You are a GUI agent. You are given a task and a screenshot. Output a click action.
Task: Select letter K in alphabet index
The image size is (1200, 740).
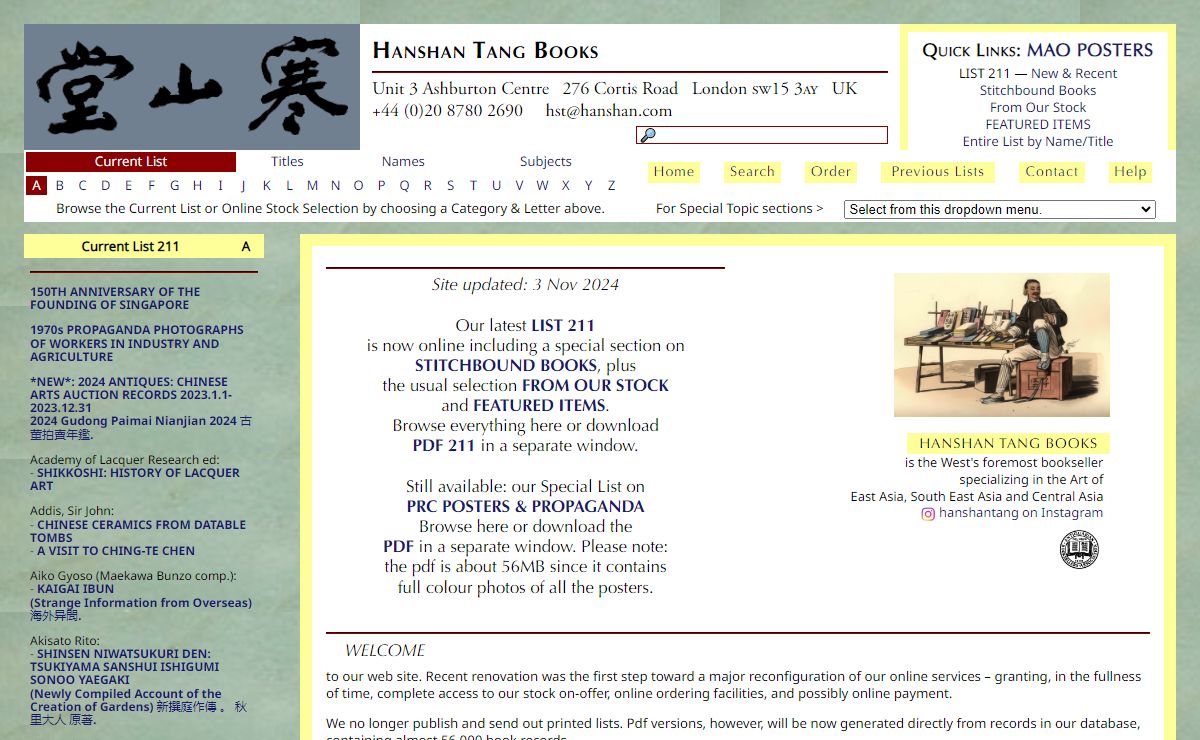click(267, 186)
